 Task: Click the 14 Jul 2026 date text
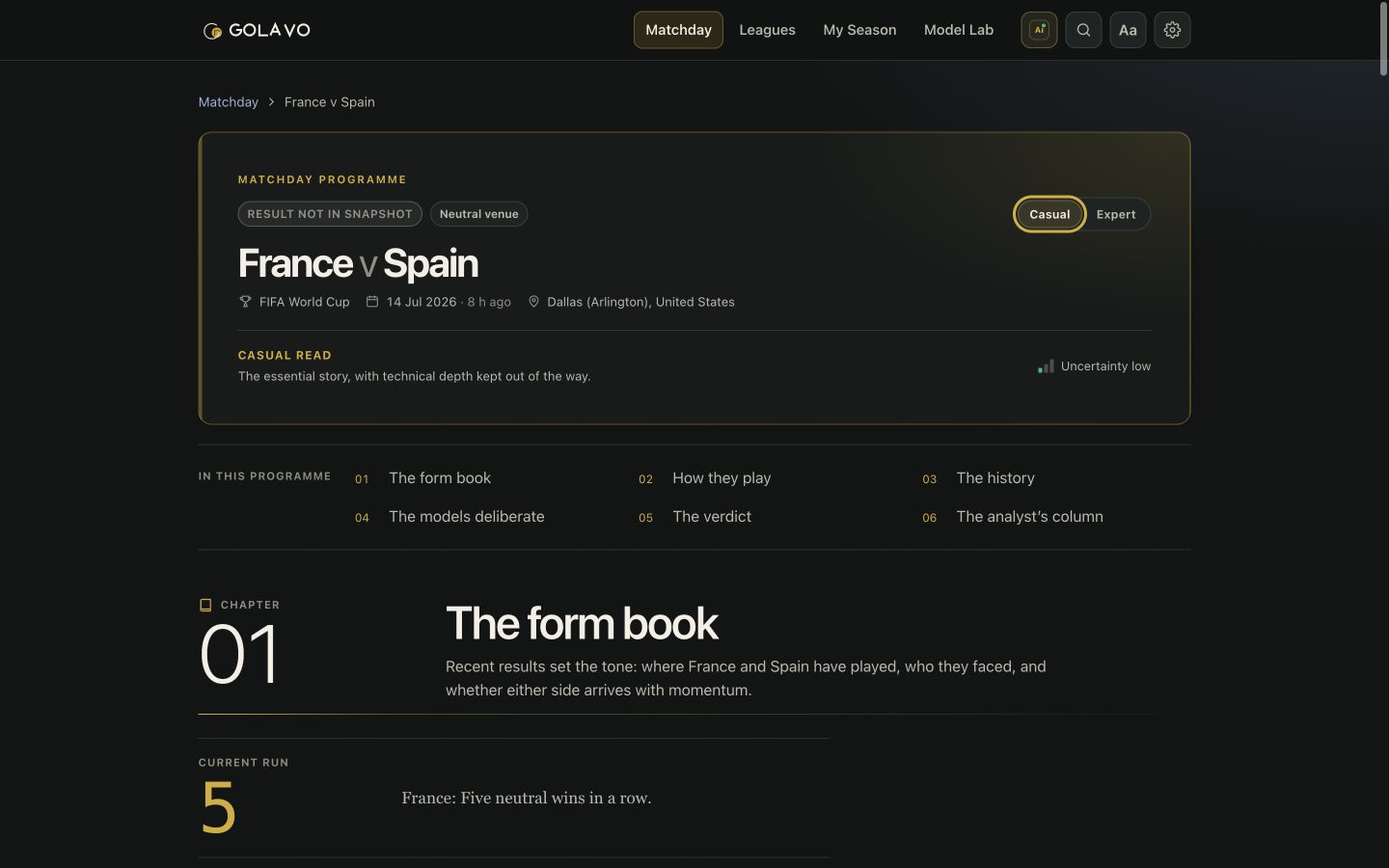click(422, 302)
